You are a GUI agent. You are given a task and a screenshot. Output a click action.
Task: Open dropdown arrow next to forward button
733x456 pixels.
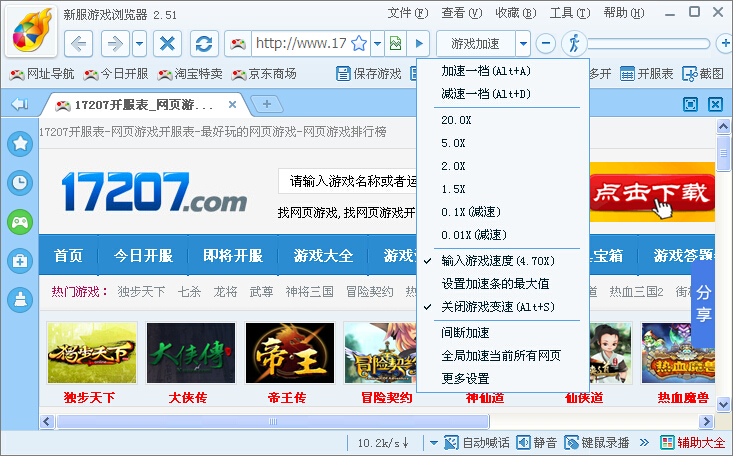[x=139, y=44]
